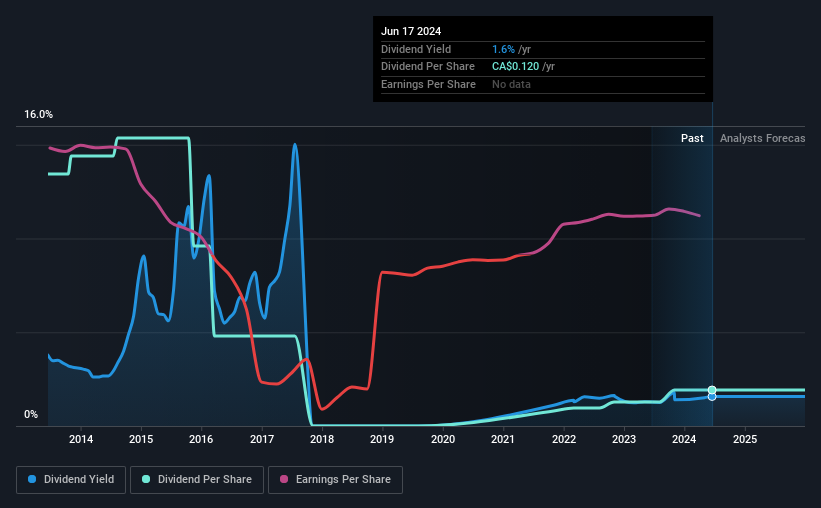Viewport: 821px width, 508px height.
Task: Click the pink Earnings Per Share legend dot
Action: click(x=284, y=479)
